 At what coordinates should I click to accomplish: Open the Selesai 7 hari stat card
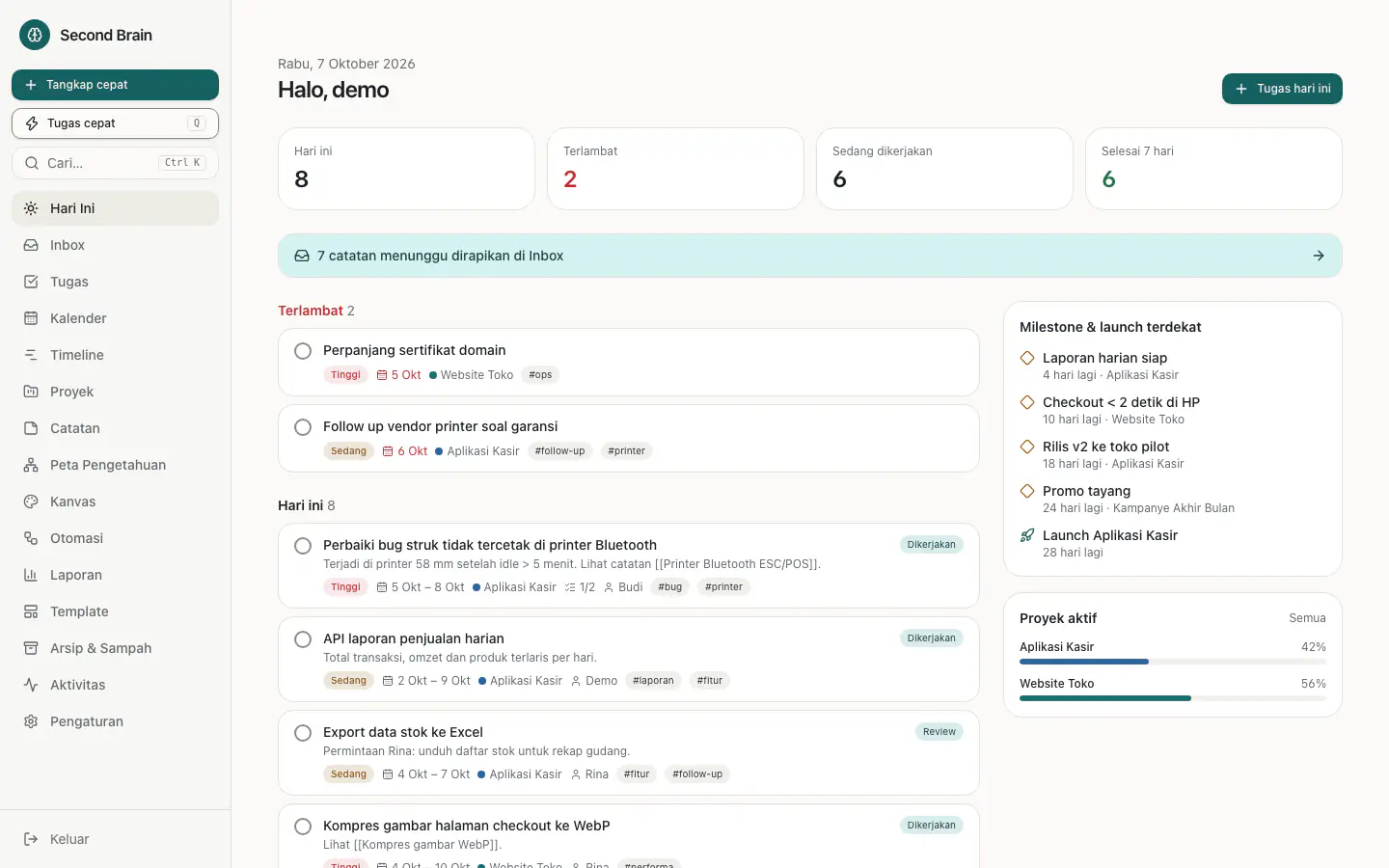(x=1213, y=169)
